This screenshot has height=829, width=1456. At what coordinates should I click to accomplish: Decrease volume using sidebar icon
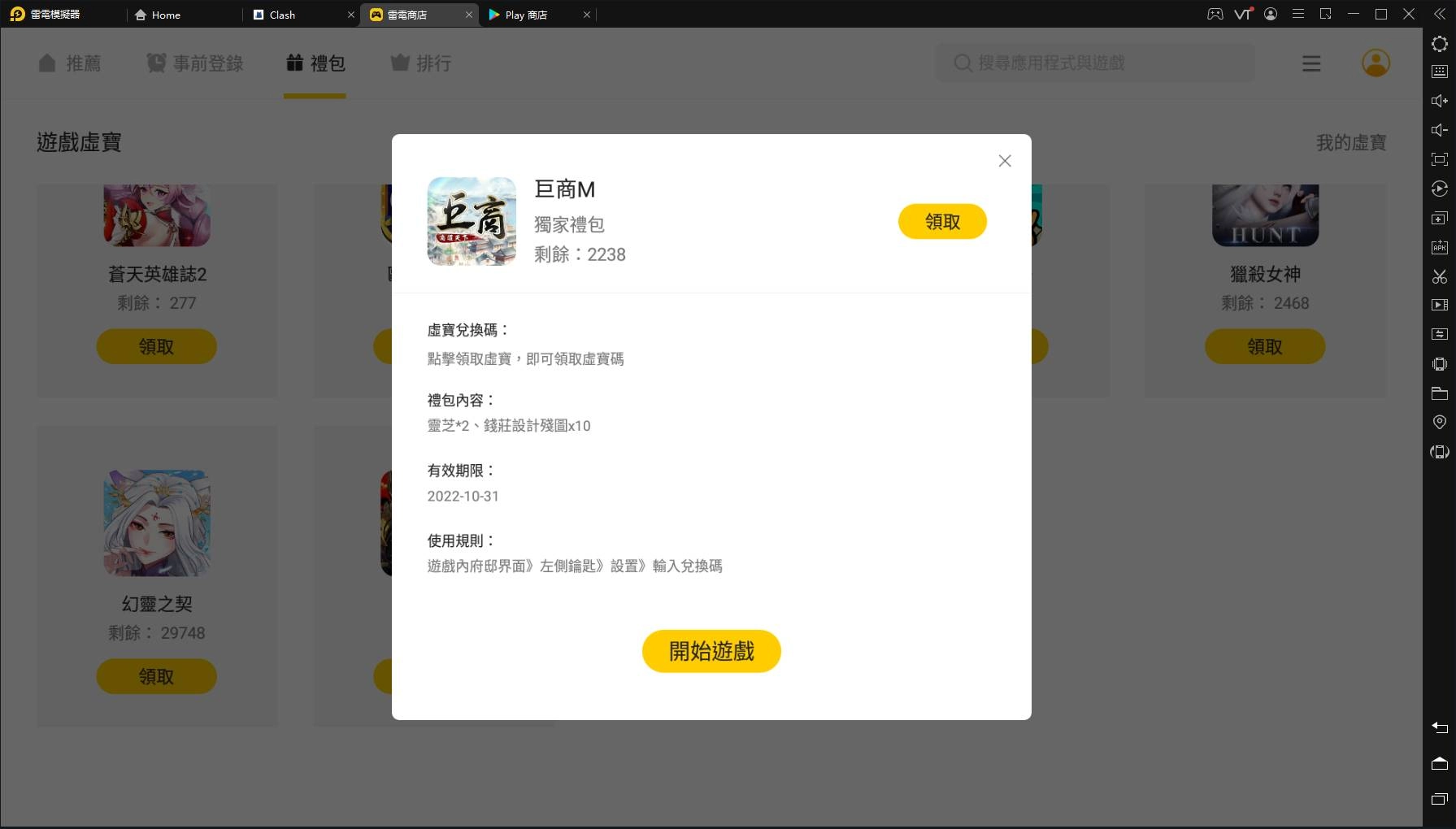(x=1439, y=130)
